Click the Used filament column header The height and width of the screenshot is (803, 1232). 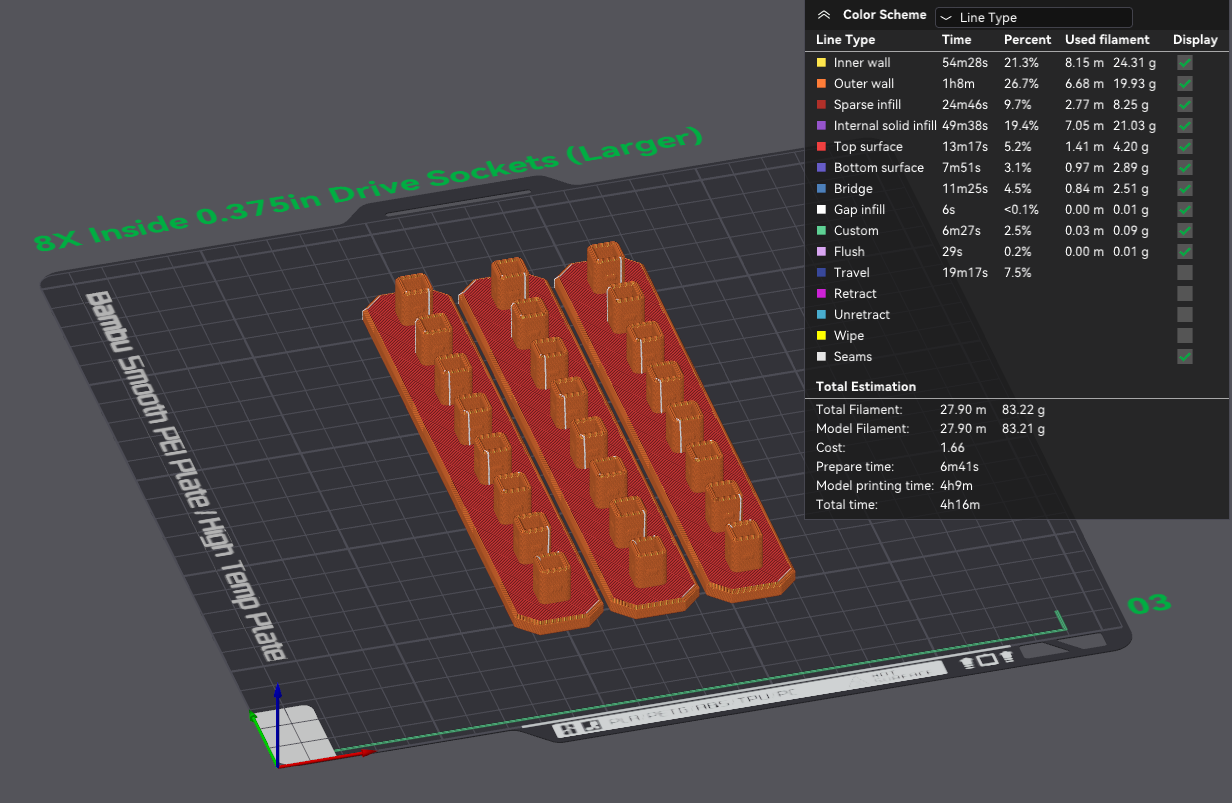coord(1107,40)
